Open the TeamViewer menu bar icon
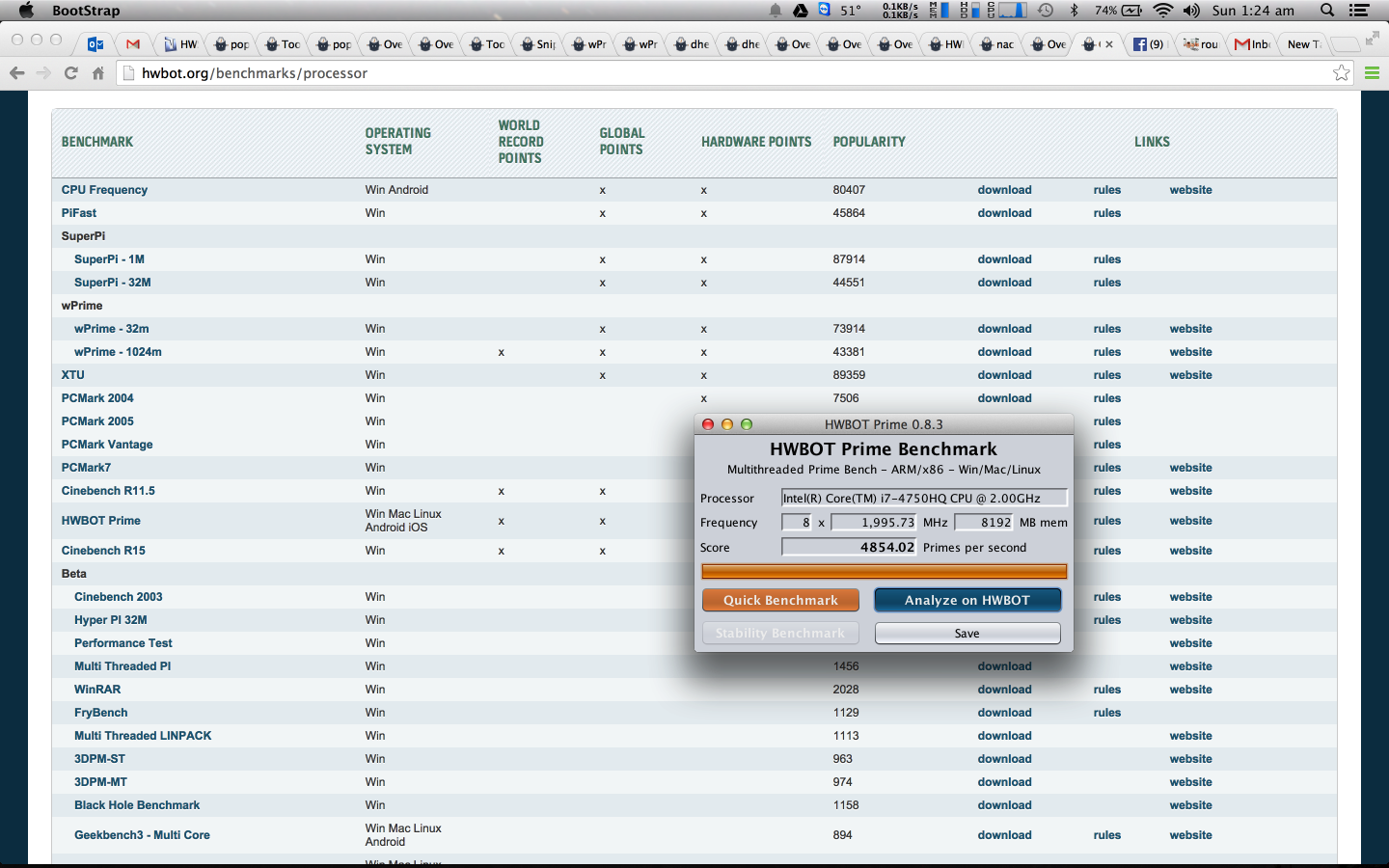The width and height of the screenshot is (1389, 868). [825, 10]
